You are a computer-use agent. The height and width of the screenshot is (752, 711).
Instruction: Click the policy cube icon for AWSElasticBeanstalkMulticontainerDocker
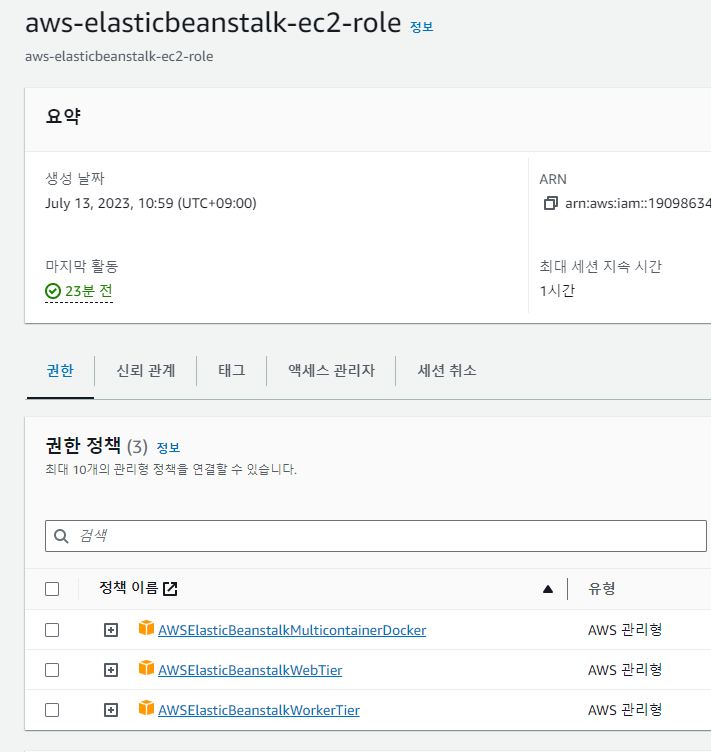[x=146, y=628]
